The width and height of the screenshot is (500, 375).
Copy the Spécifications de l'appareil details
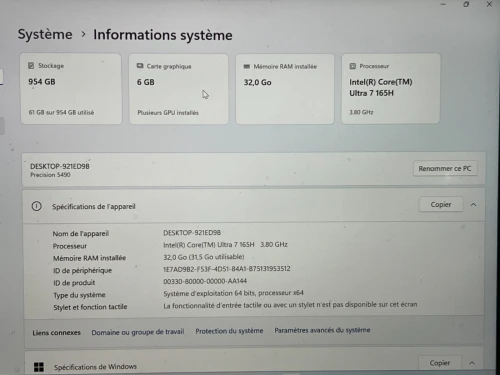441,204
